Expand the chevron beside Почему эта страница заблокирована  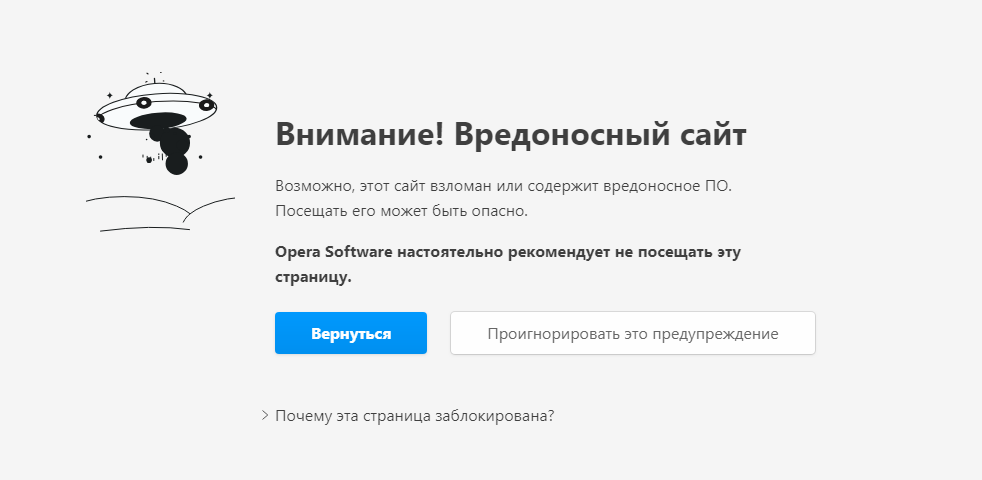[265, 415]
